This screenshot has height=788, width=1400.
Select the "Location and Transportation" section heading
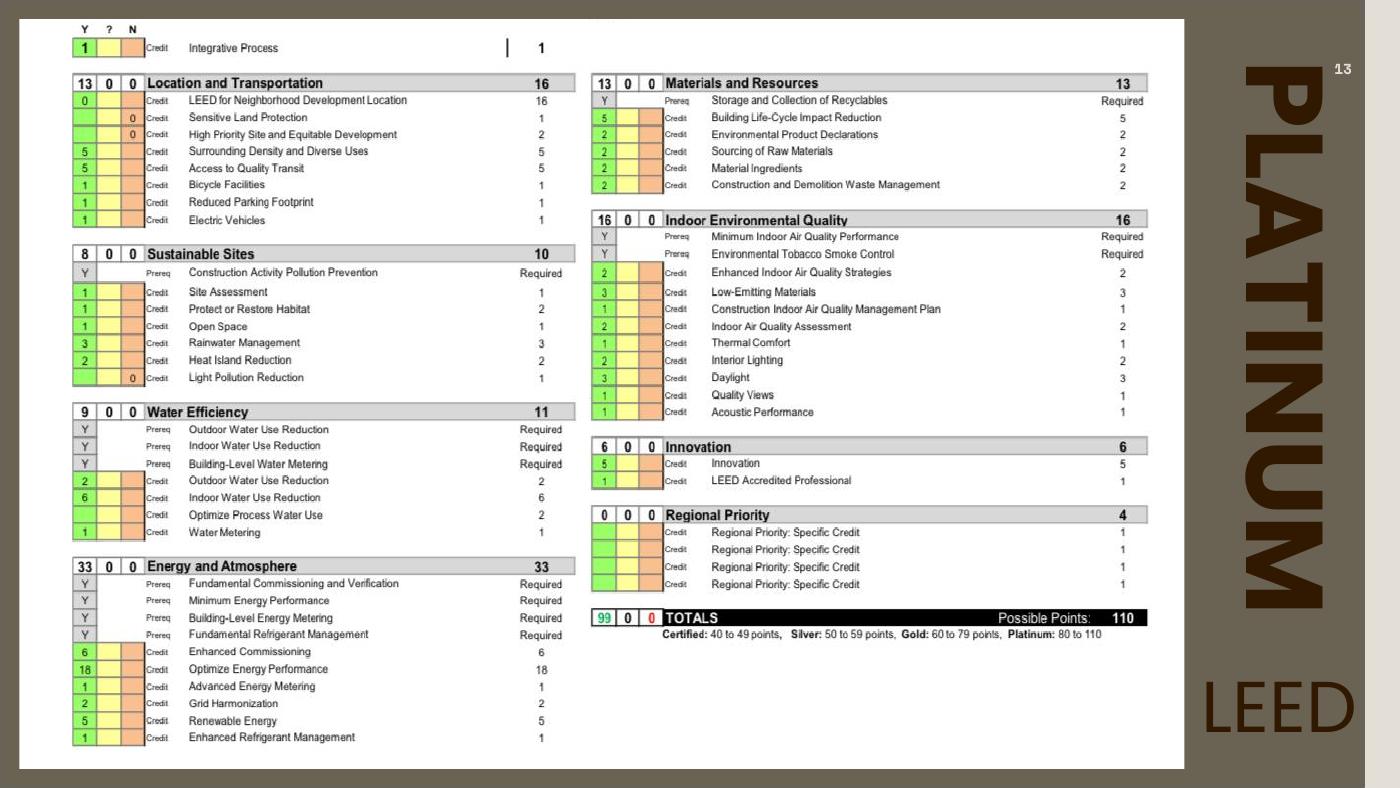point(235,84)
